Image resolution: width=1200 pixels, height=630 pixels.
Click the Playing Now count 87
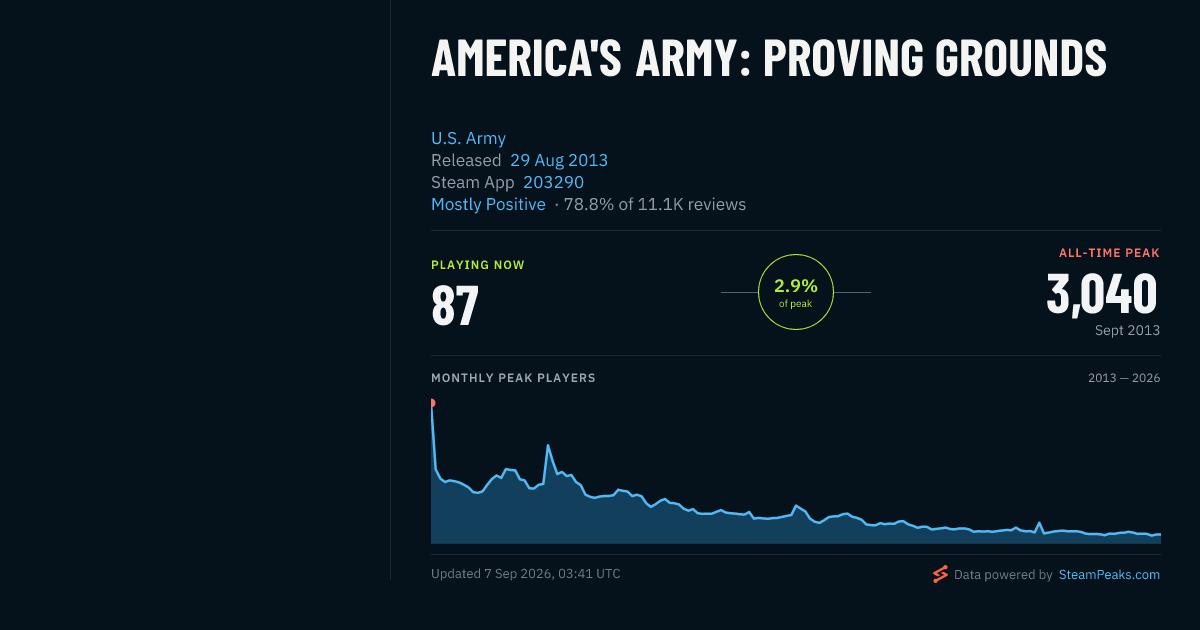coord(455,306)
